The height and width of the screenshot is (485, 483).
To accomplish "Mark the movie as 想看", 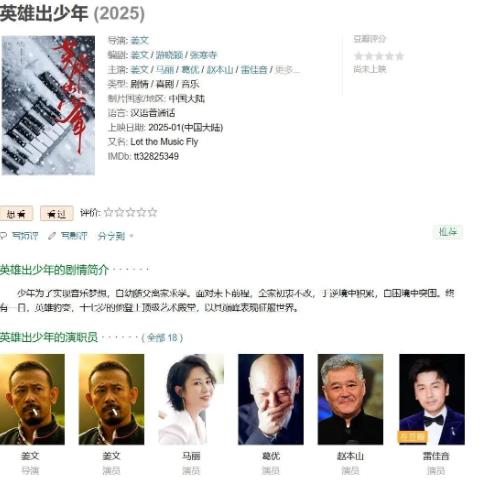I will point(16,213).
